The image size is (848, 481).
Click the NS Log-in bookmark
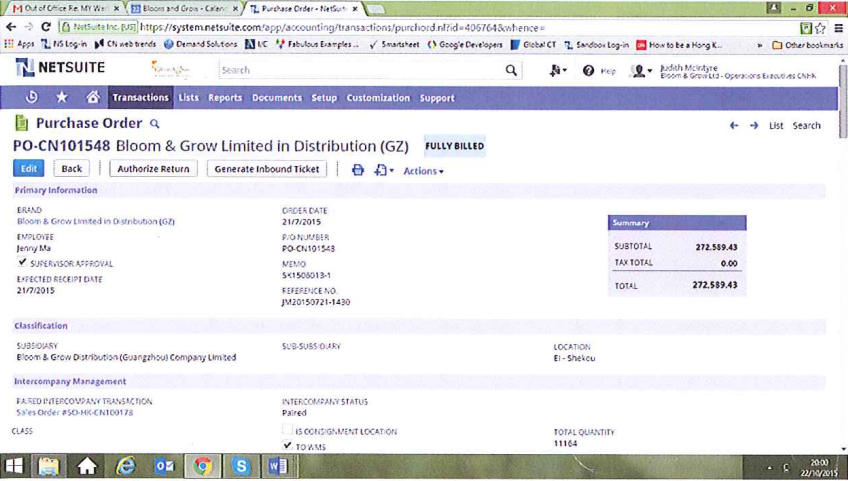point(64,44)
